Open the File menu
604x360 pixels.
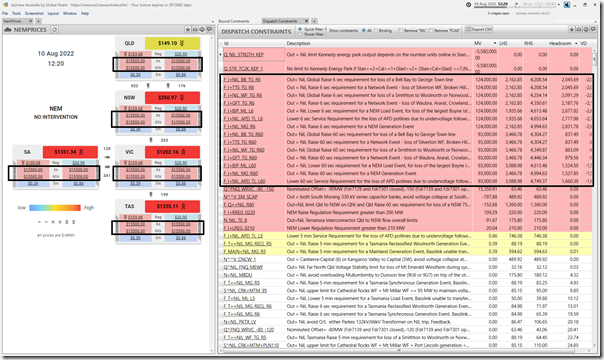coord(5,13)
